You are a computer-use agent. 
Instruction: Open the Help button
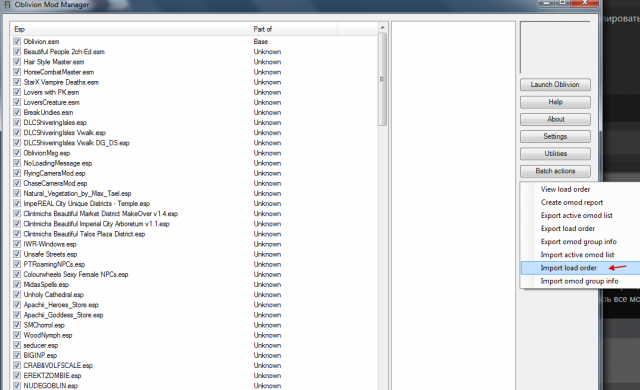[555, 102]
